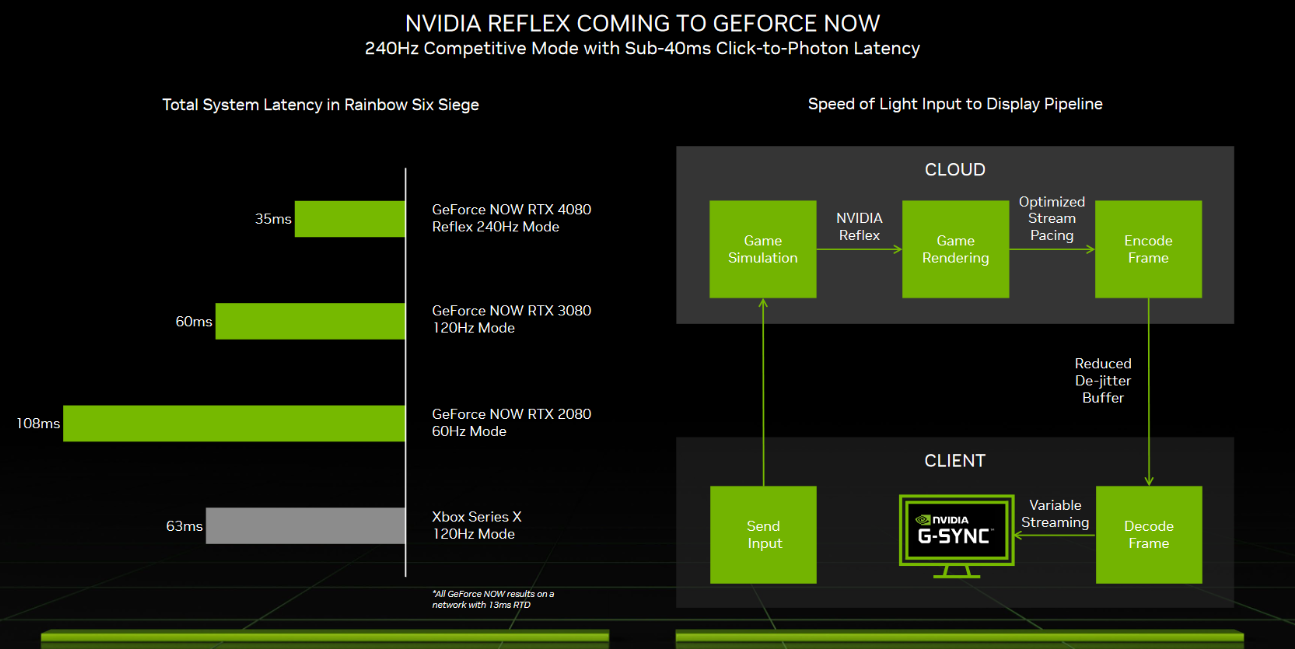
Task: Click the 108ms green latency bar
Action: [234, 423]
